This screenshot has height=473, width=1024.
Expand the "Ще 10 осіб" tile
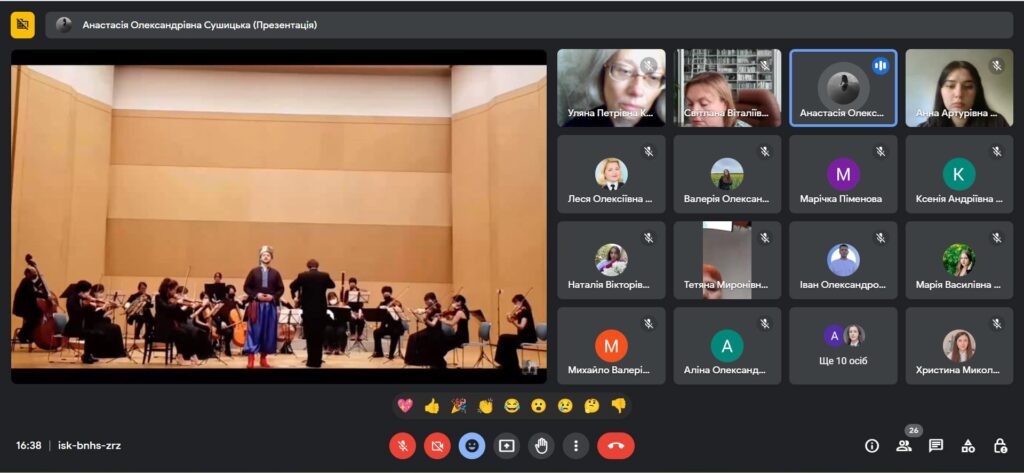tap(843, 346)
